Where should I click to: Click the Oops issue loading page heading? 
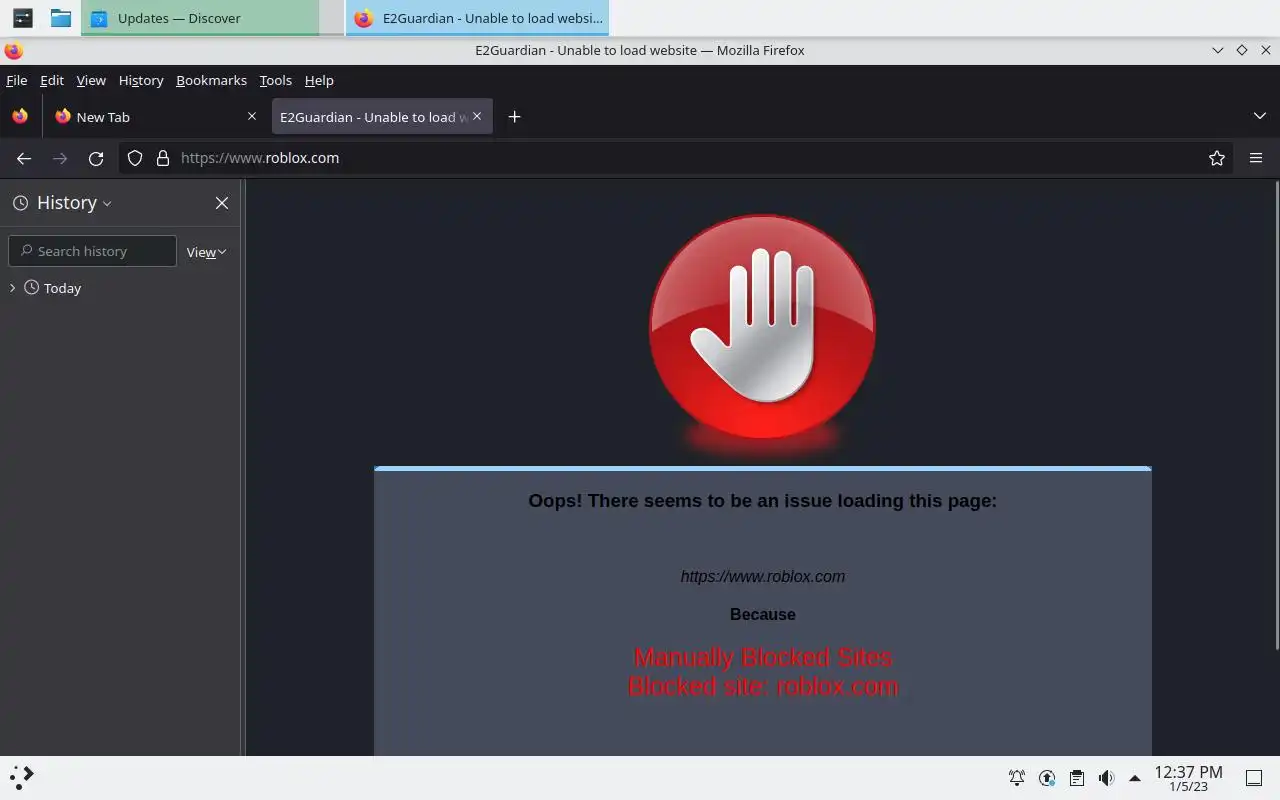[762, 500]
